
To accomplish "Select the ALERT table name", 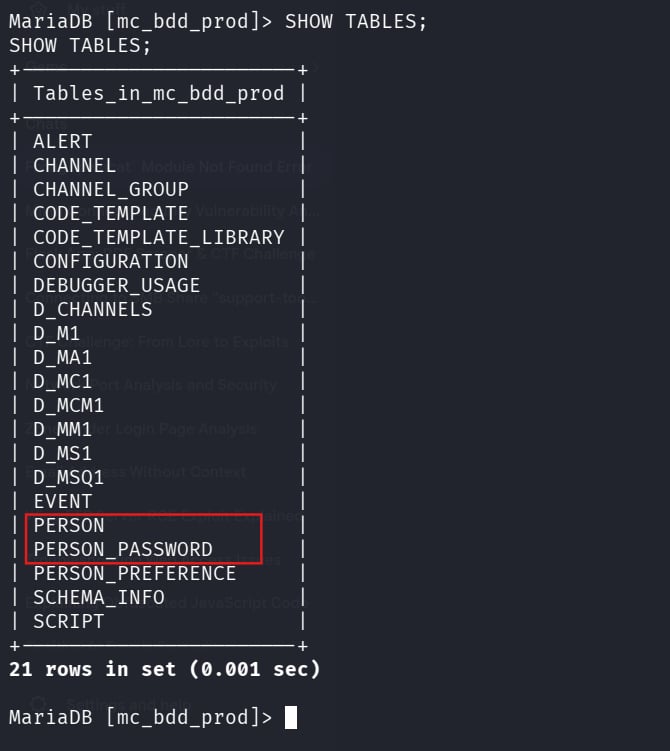I will point(62,141).
